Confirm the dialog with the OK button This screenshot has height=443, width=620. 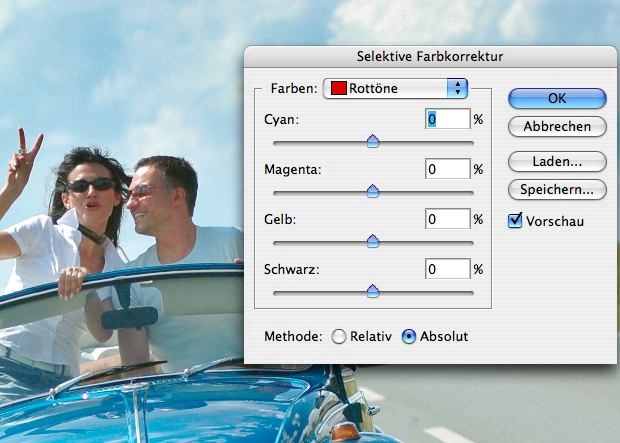click(x=557, y=98)
